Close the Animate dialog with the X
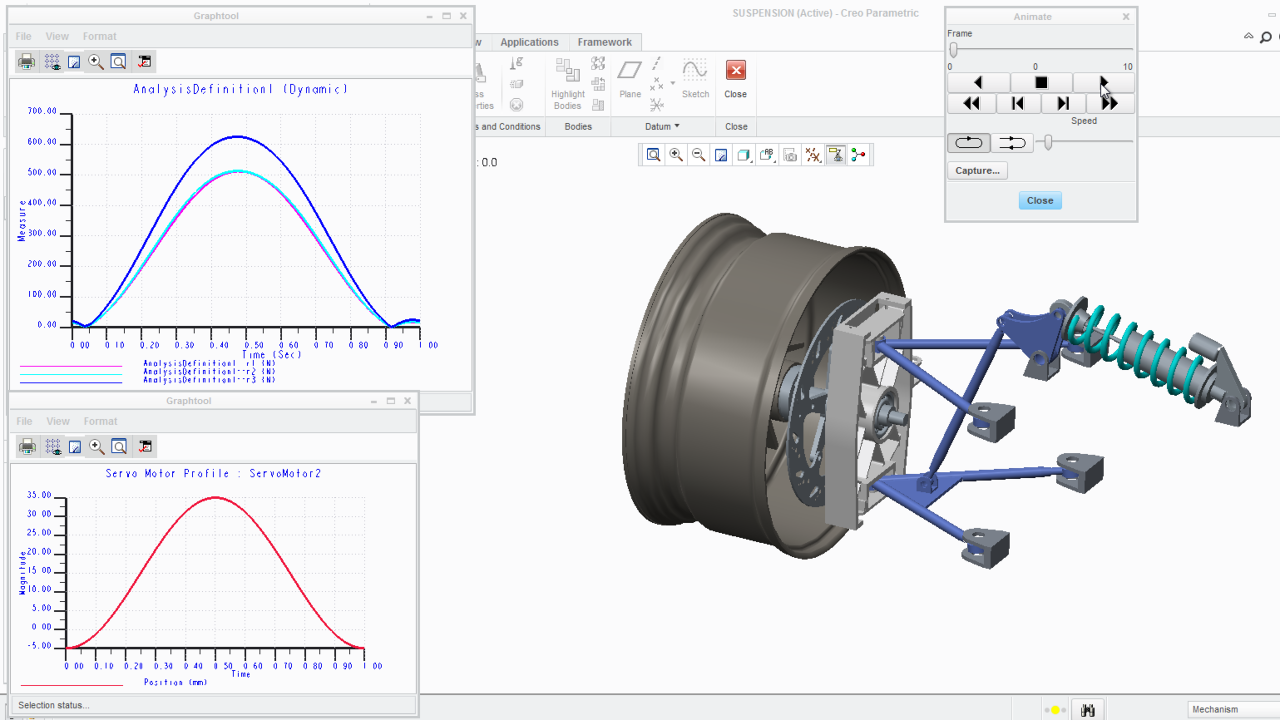 [1126, 17]
